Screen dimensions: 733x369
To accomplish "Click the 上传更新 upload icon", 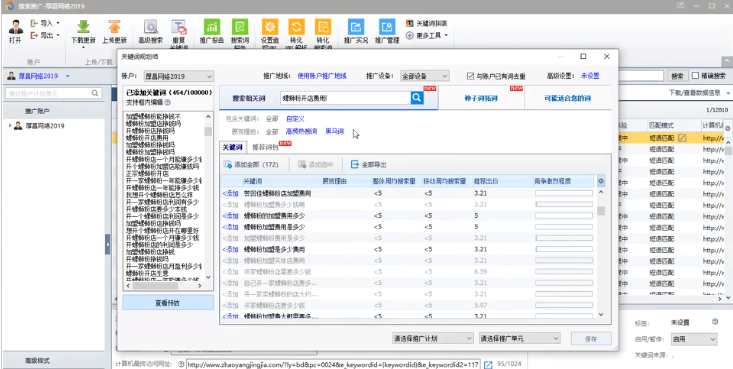I will tap(115, 27).
